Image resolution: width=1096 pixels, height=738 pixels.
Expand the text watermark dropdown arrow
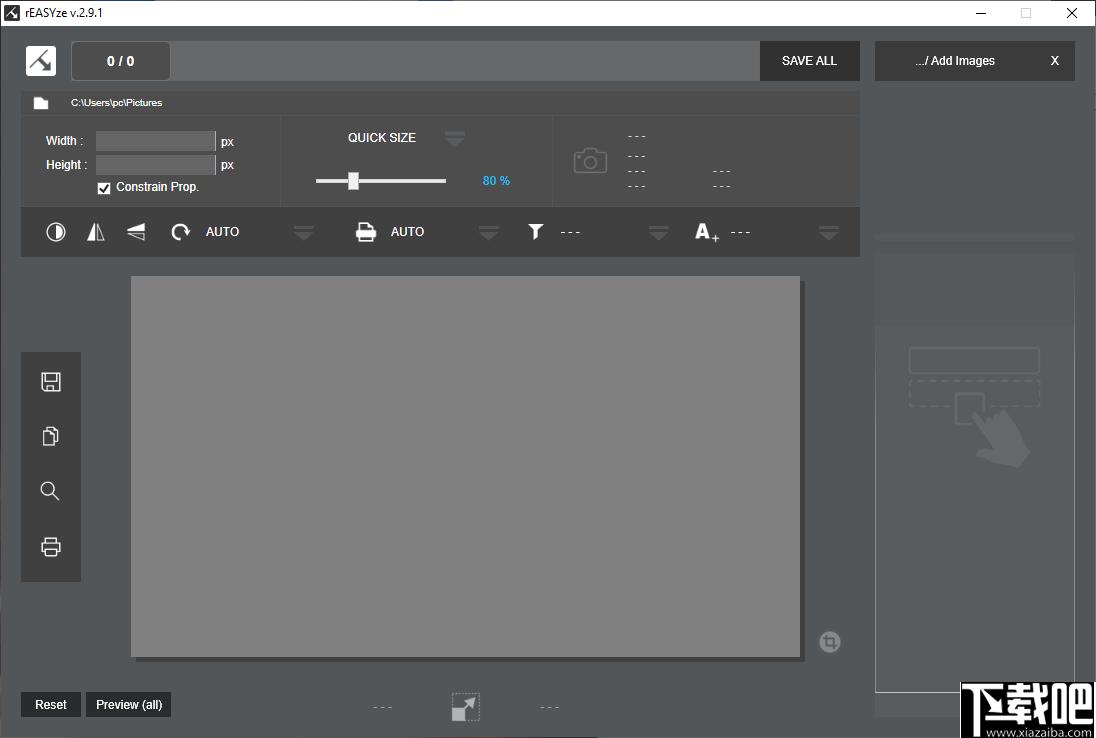[829, 233]
